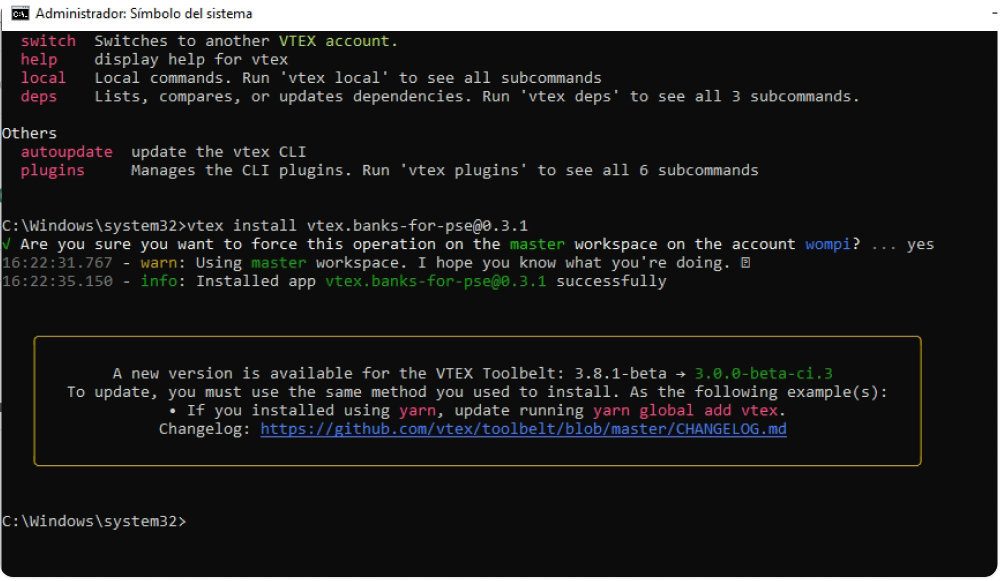Click the 'plugins' command under Others

coord(52,170)
